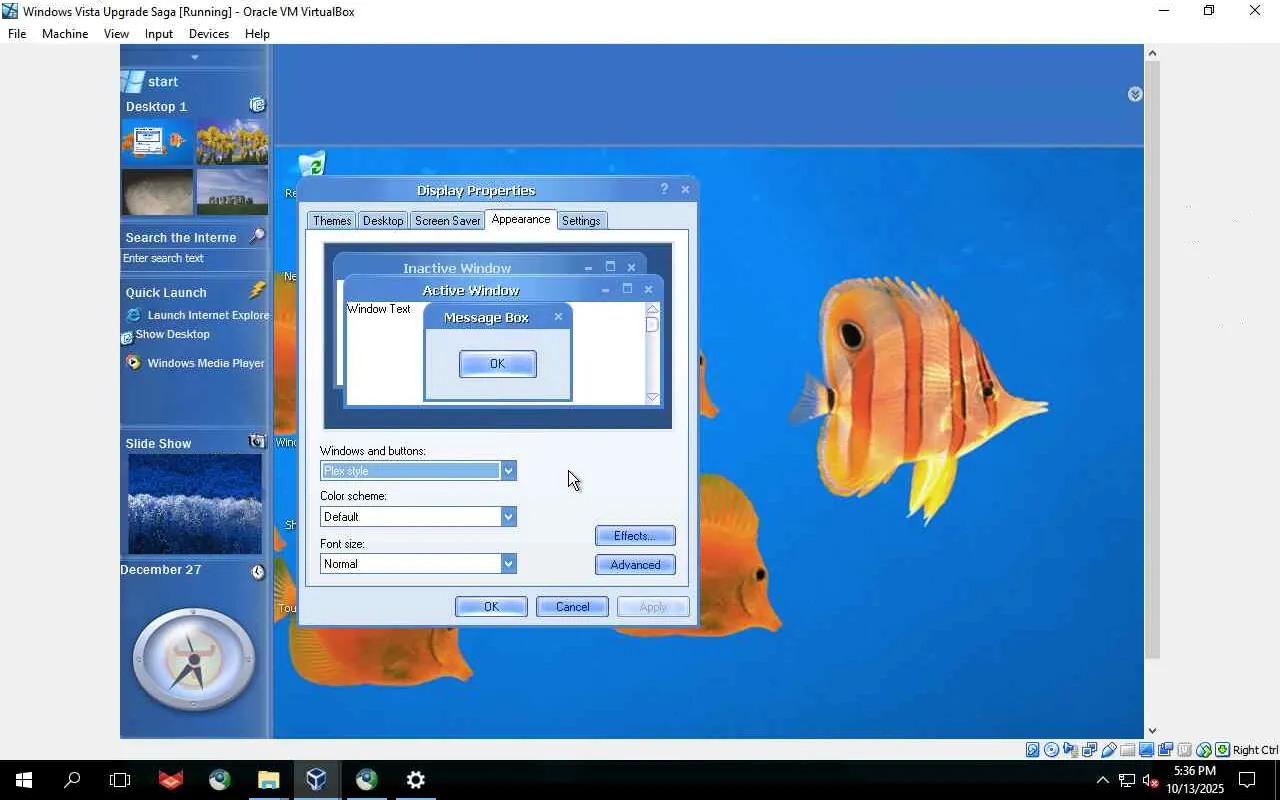
Task: Click the small clock icon beside December 27
Action: pyautogui.click(x=258, y=572)
